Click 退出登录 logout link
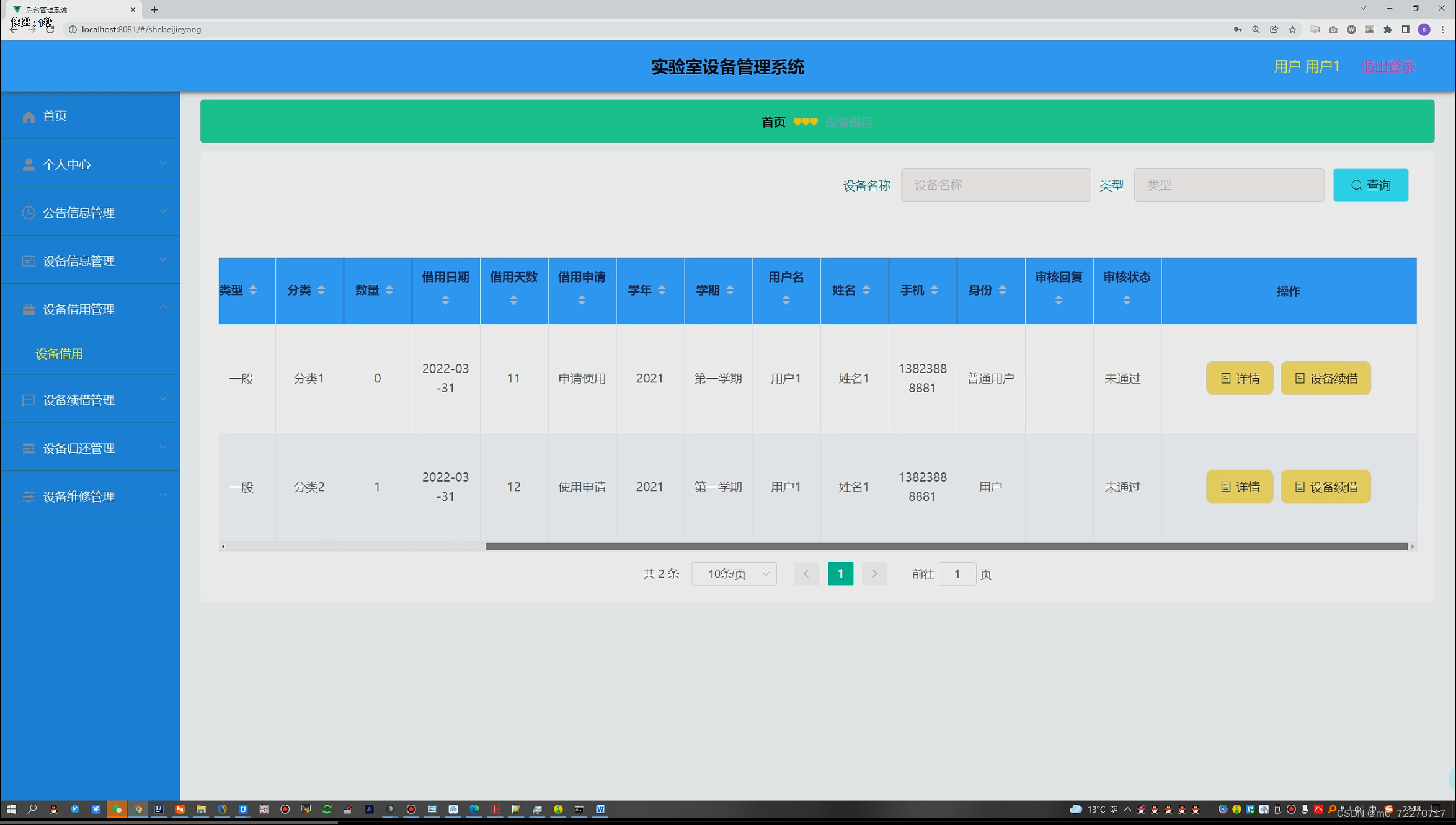This screenshot has width=1456, height=825. pyautogui.click(x=1387, y=66)
